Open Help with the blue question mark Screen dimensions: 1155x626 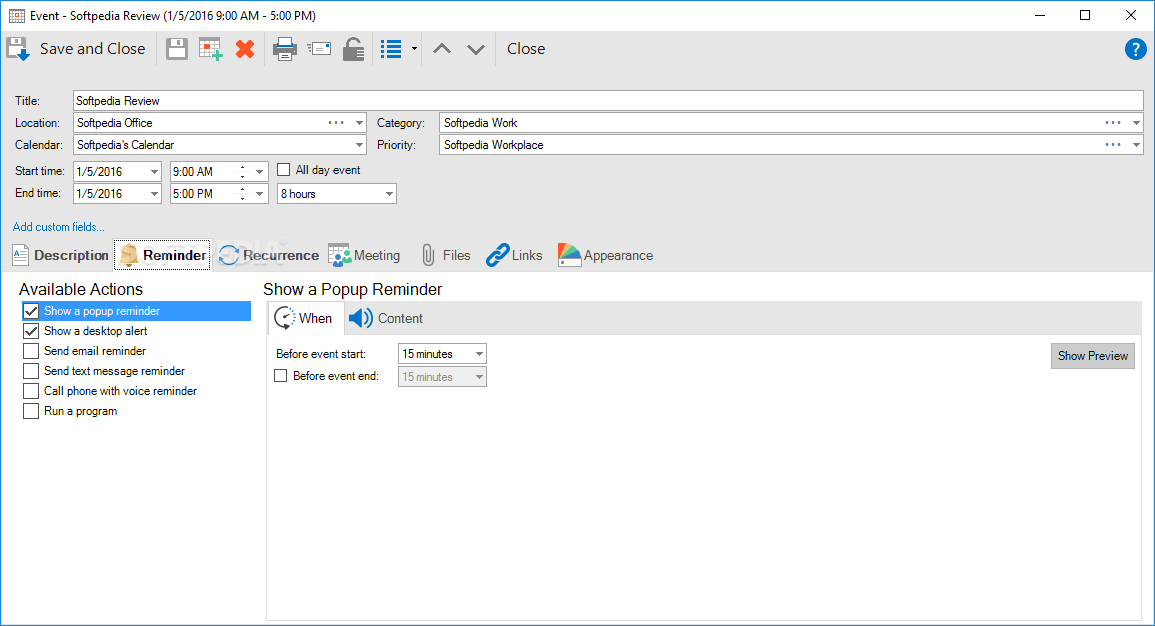(x=1135, y=49)
